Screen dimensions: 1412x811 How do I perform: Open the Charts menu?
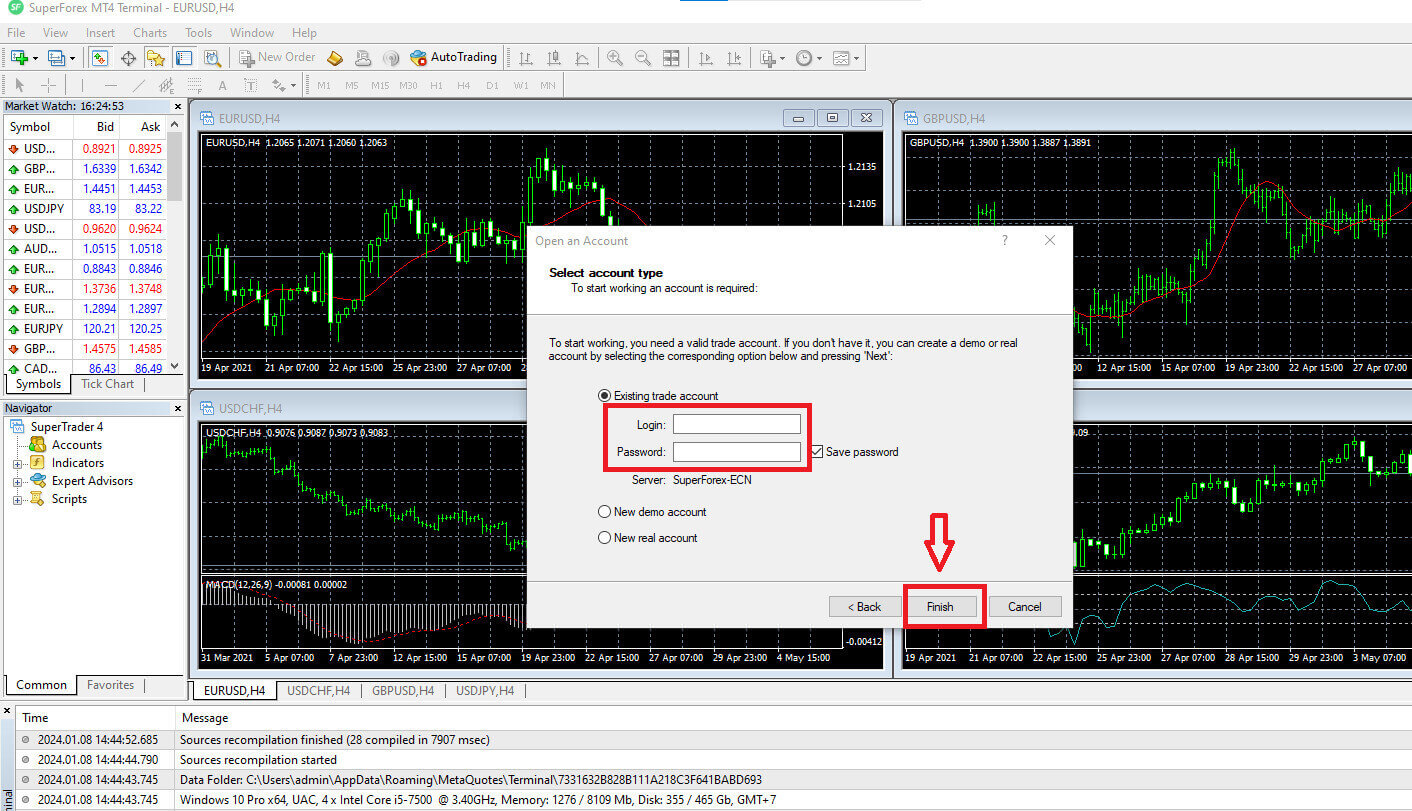[150, 32]
